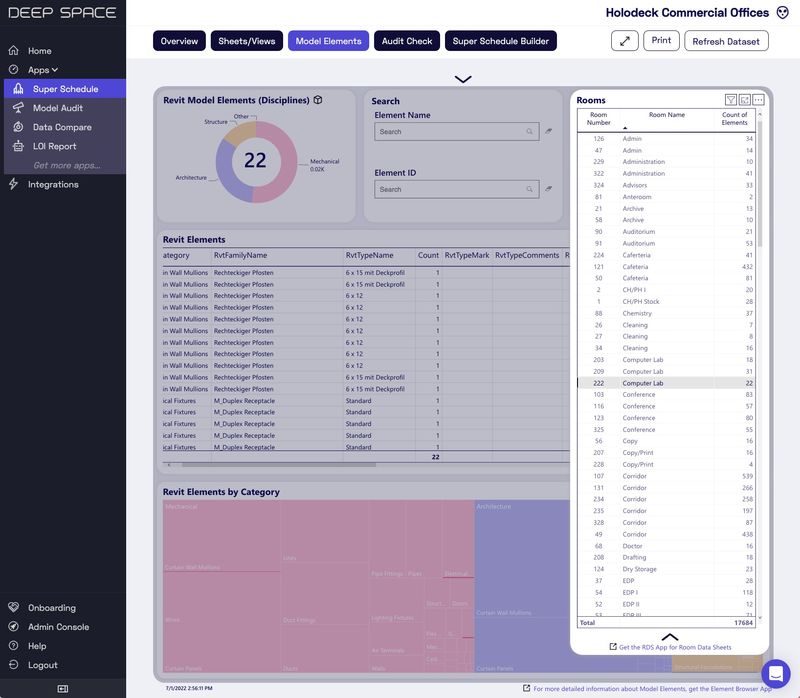Sort by Count of Elements header
Viewport: 800px width, 698px height.
(734, 119)
